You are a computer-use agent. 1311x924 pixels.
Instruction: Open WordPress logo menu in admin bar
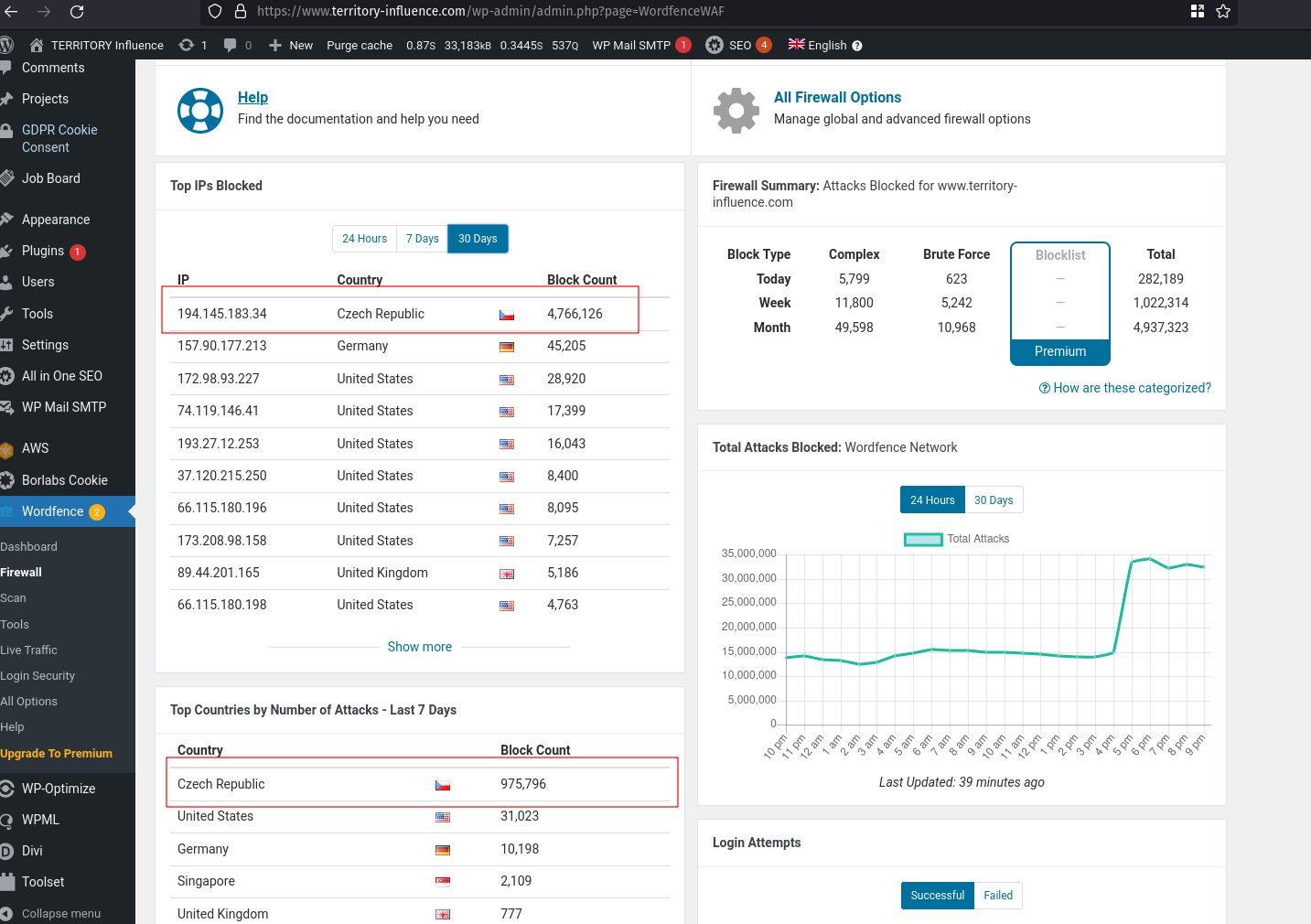click(7, 45)
